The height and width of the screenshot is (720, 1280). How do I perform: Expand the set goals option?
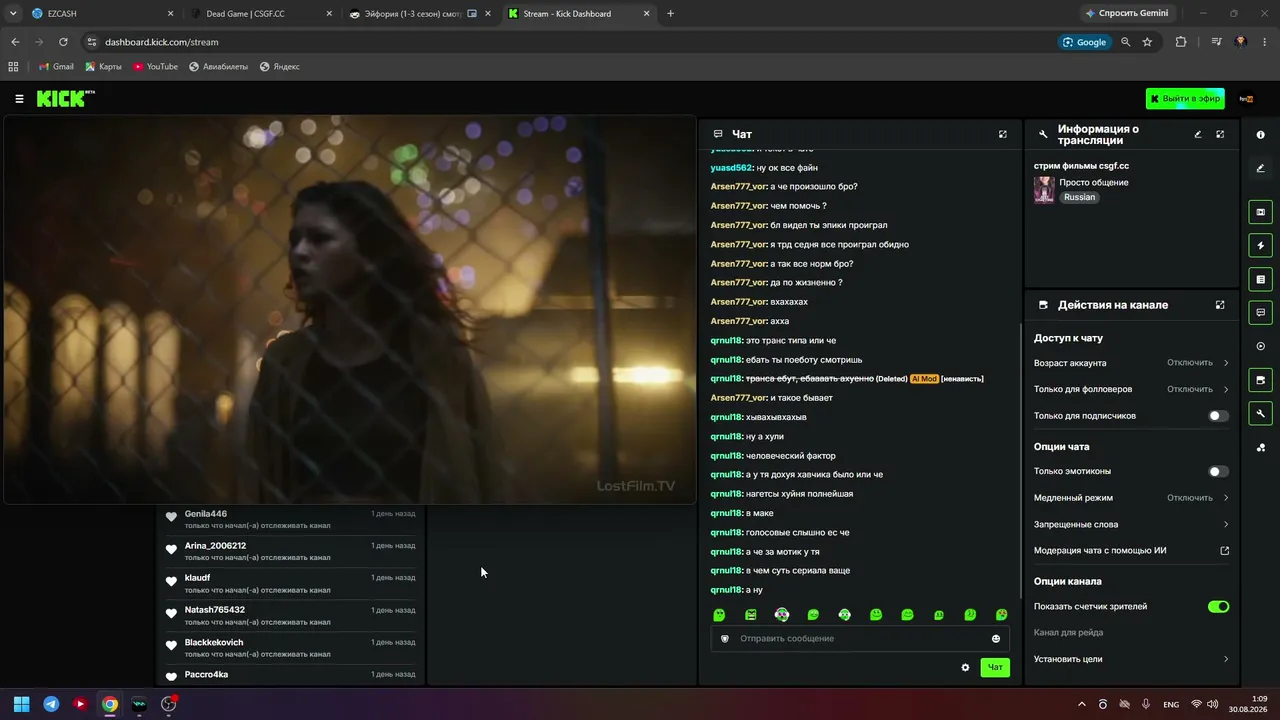point(1131,659)
